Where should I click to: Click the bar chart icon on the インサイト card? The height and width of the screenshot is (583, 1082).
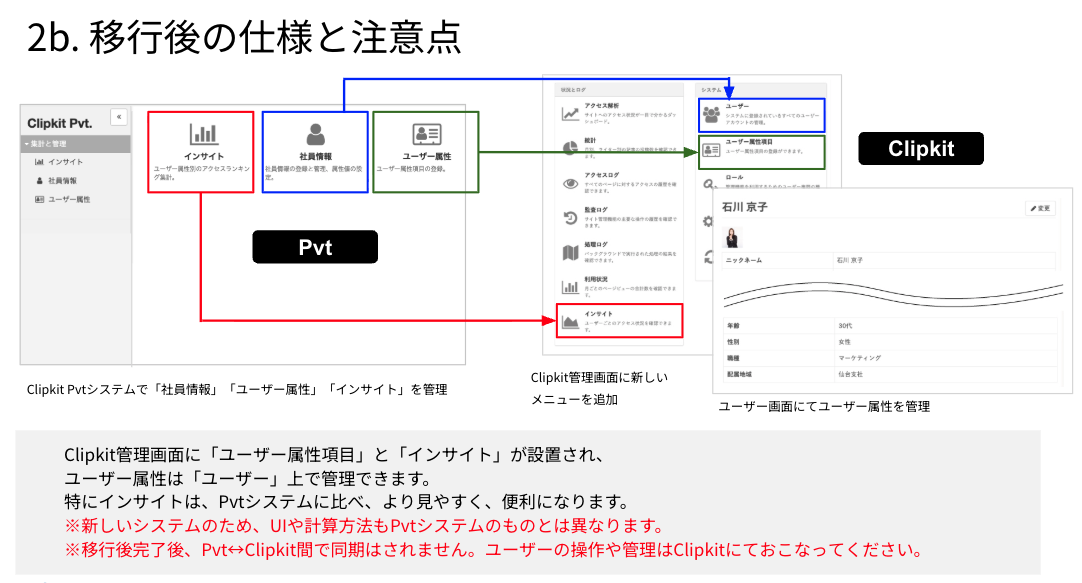coord(204,134)
